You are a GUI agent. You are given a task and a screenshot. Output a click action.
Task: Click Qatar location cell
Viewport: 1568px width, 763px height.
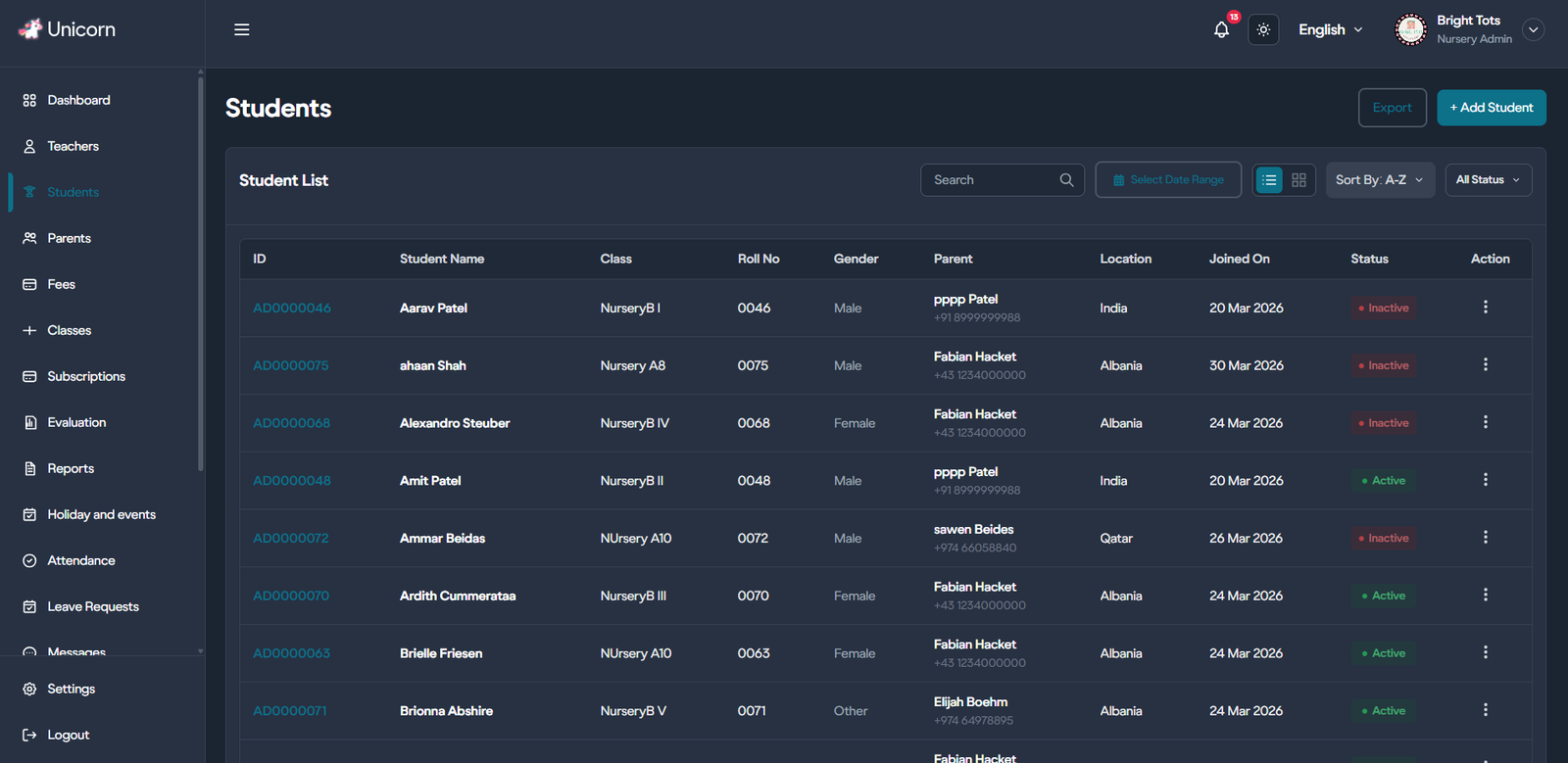[1116, 538]
